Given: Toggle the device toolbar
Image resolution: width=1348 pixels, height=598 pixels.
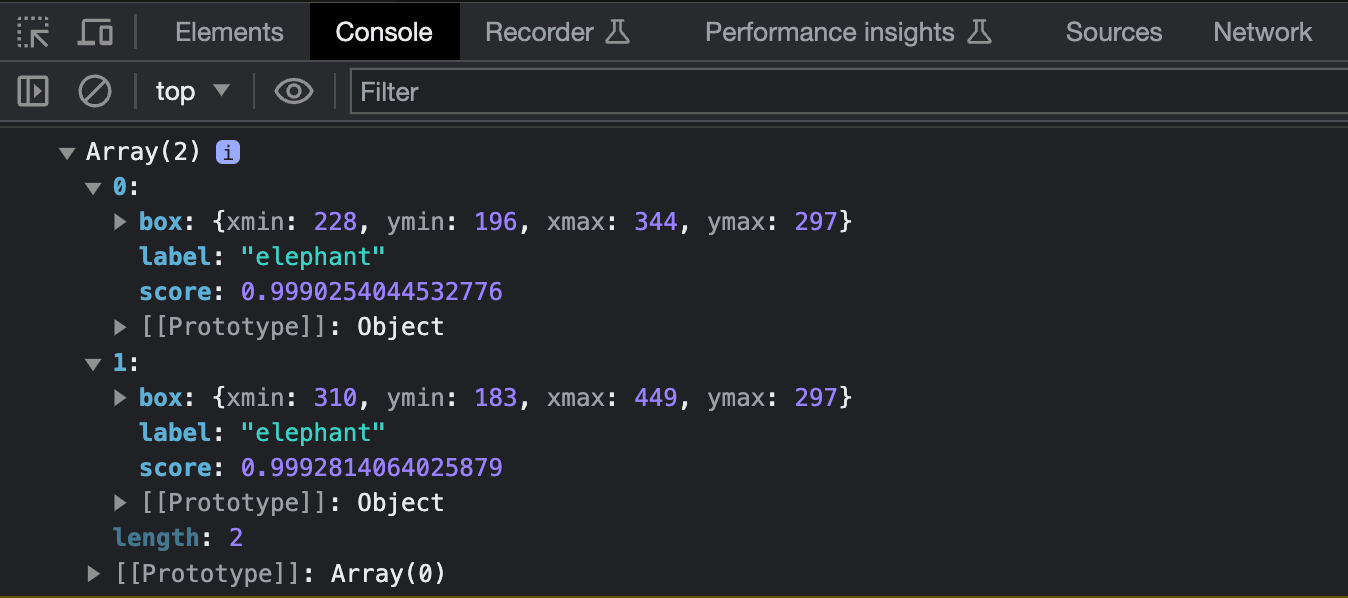Looking at the screenshot, I should (95, 31).
